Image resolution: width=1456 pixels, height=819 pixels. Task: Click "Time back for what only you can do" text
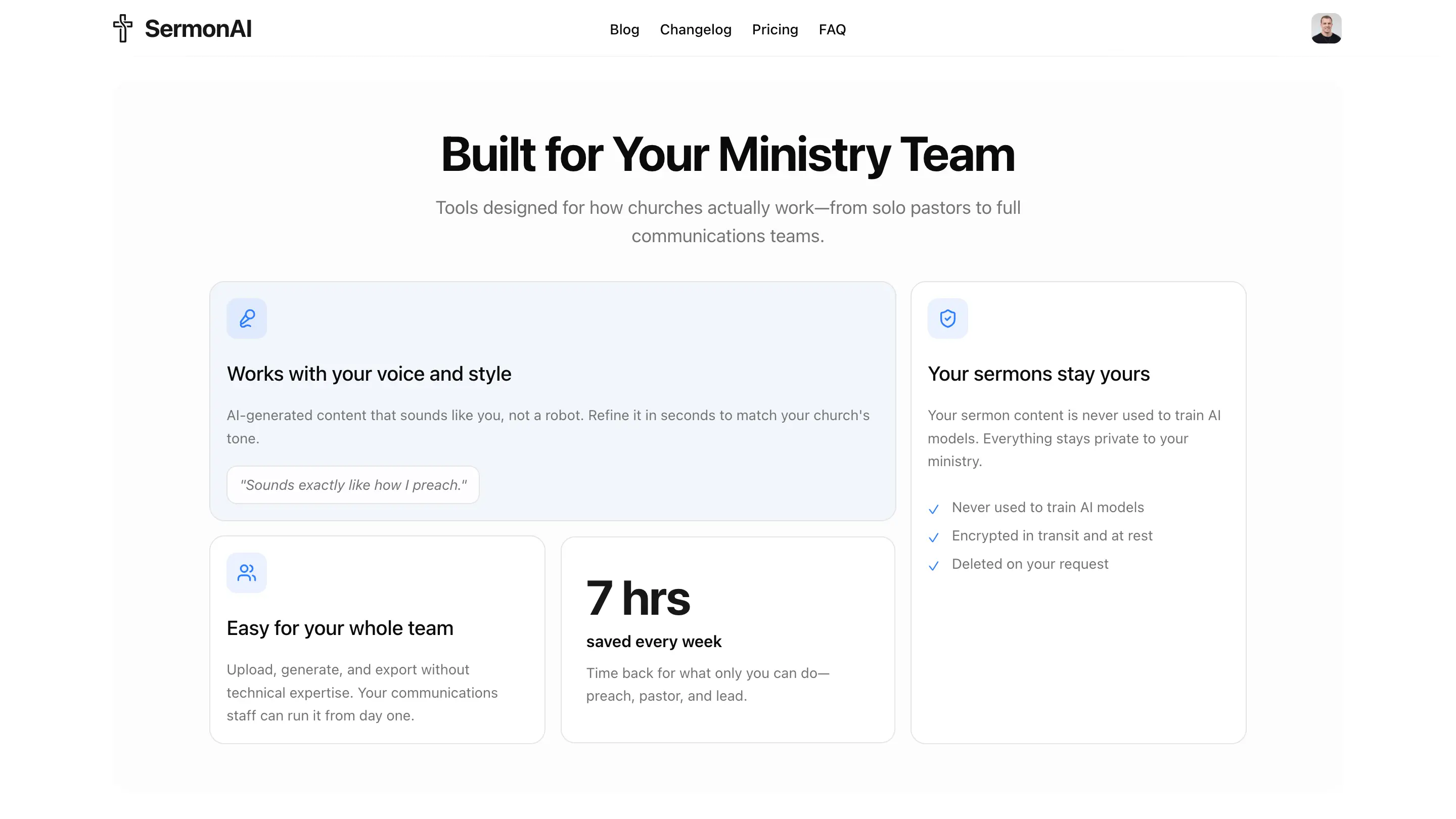point(707,685)
